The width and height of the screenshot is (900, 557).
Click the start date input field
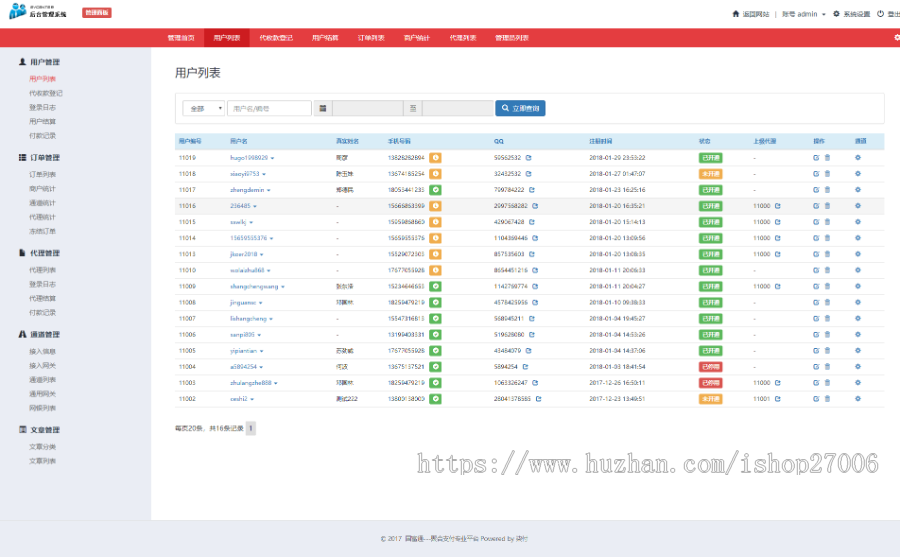(367, 108)
